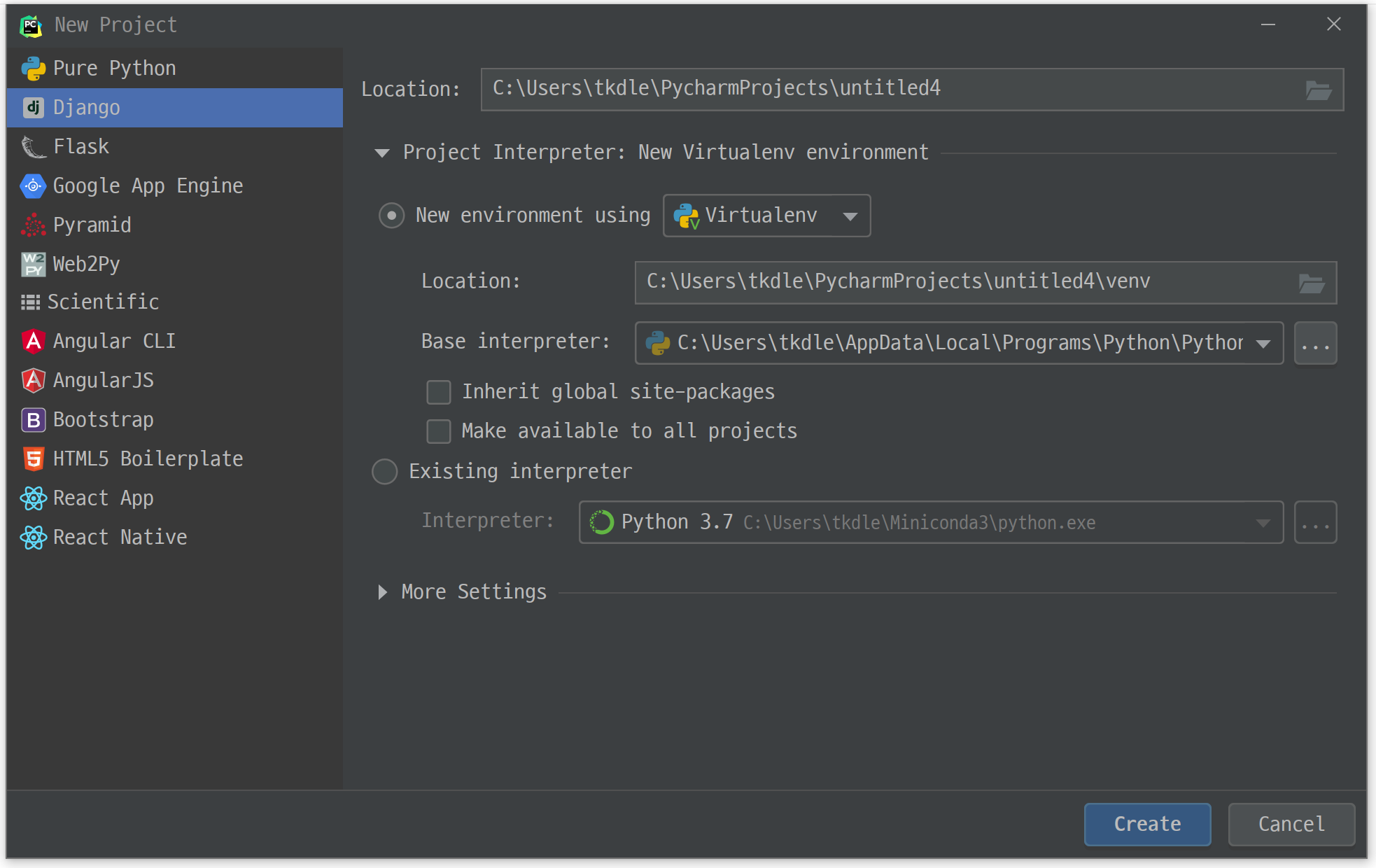
Task: Select the Google App Engine icon
Action: tap(33, 186)
